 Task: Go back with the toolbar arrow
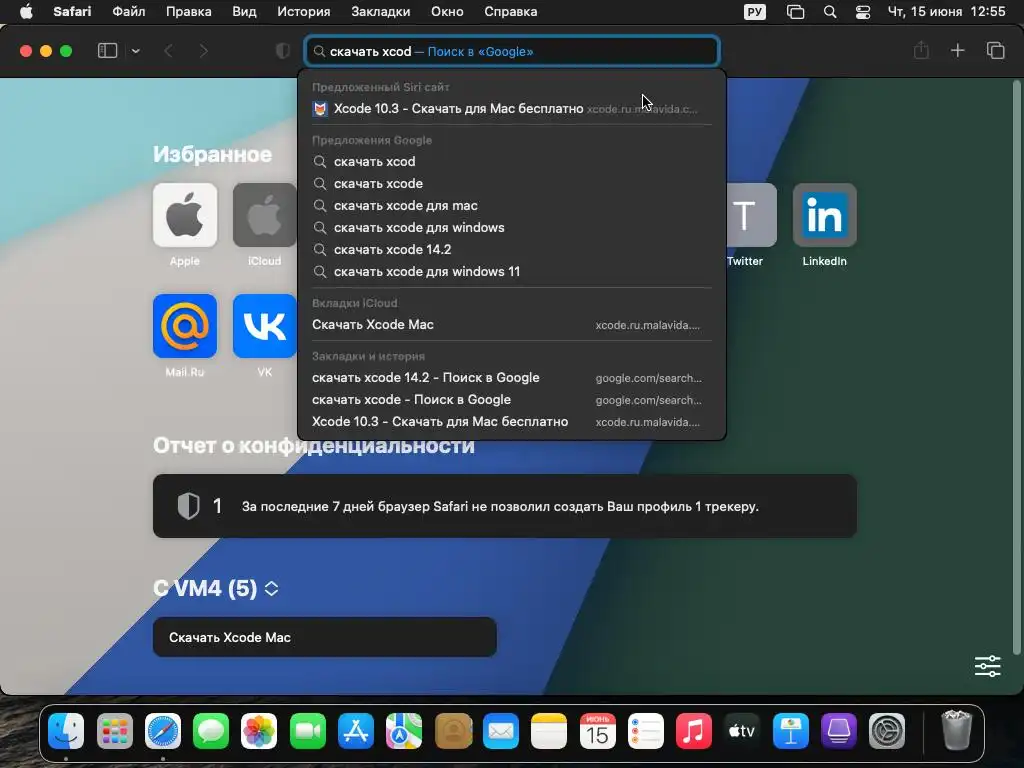(168, 51)
